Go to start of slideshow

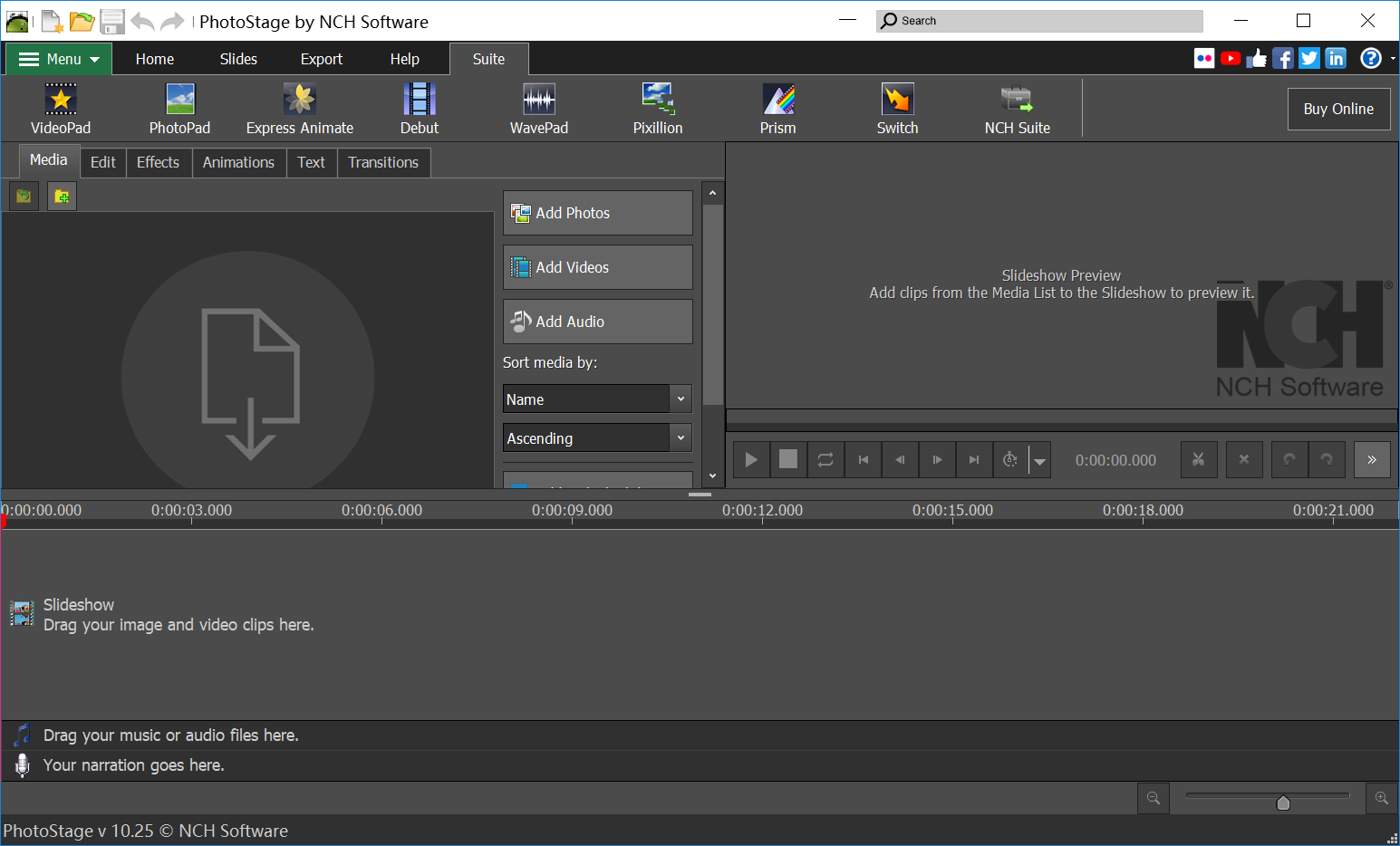pyautogui.click(x=863, y=459)
